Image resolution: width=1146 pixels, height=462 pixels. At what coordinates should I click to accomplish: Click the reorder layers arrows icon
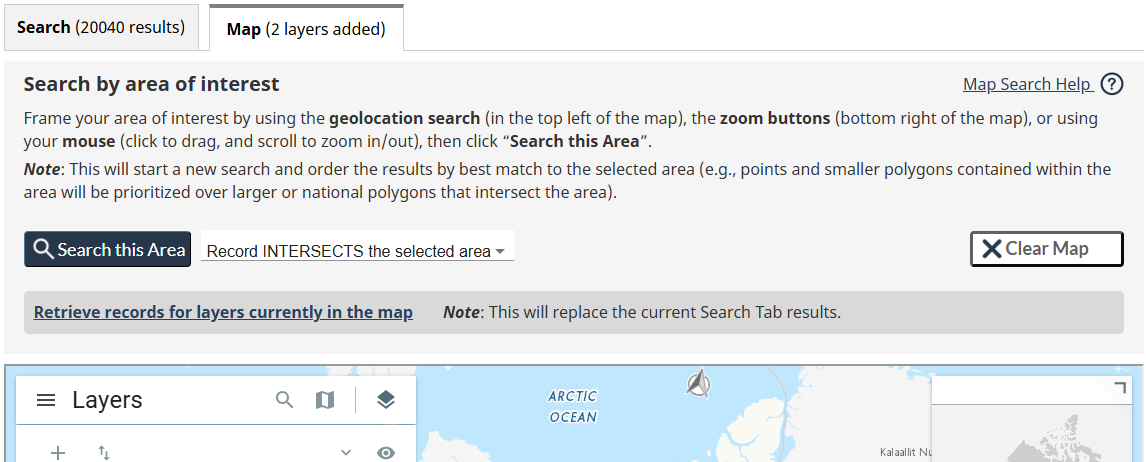(104, 453)
